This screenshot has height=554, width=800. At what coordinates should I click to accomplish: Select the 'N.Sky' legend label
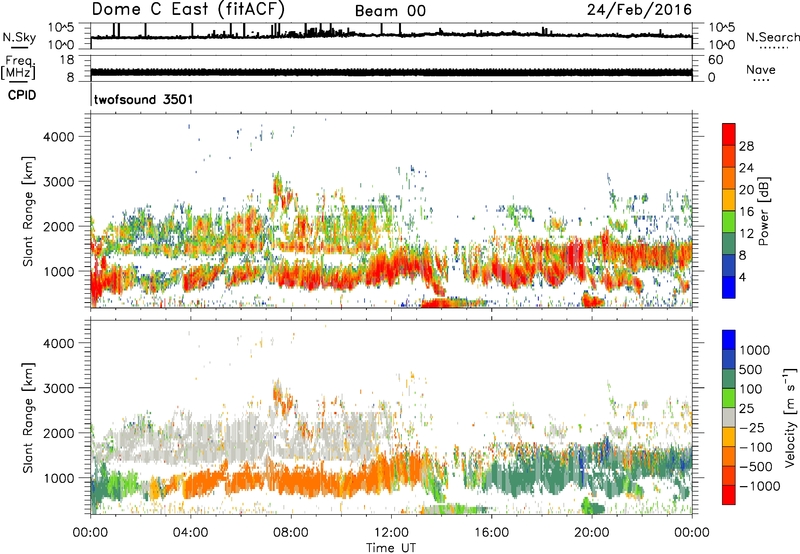click(x=19, y=37)
